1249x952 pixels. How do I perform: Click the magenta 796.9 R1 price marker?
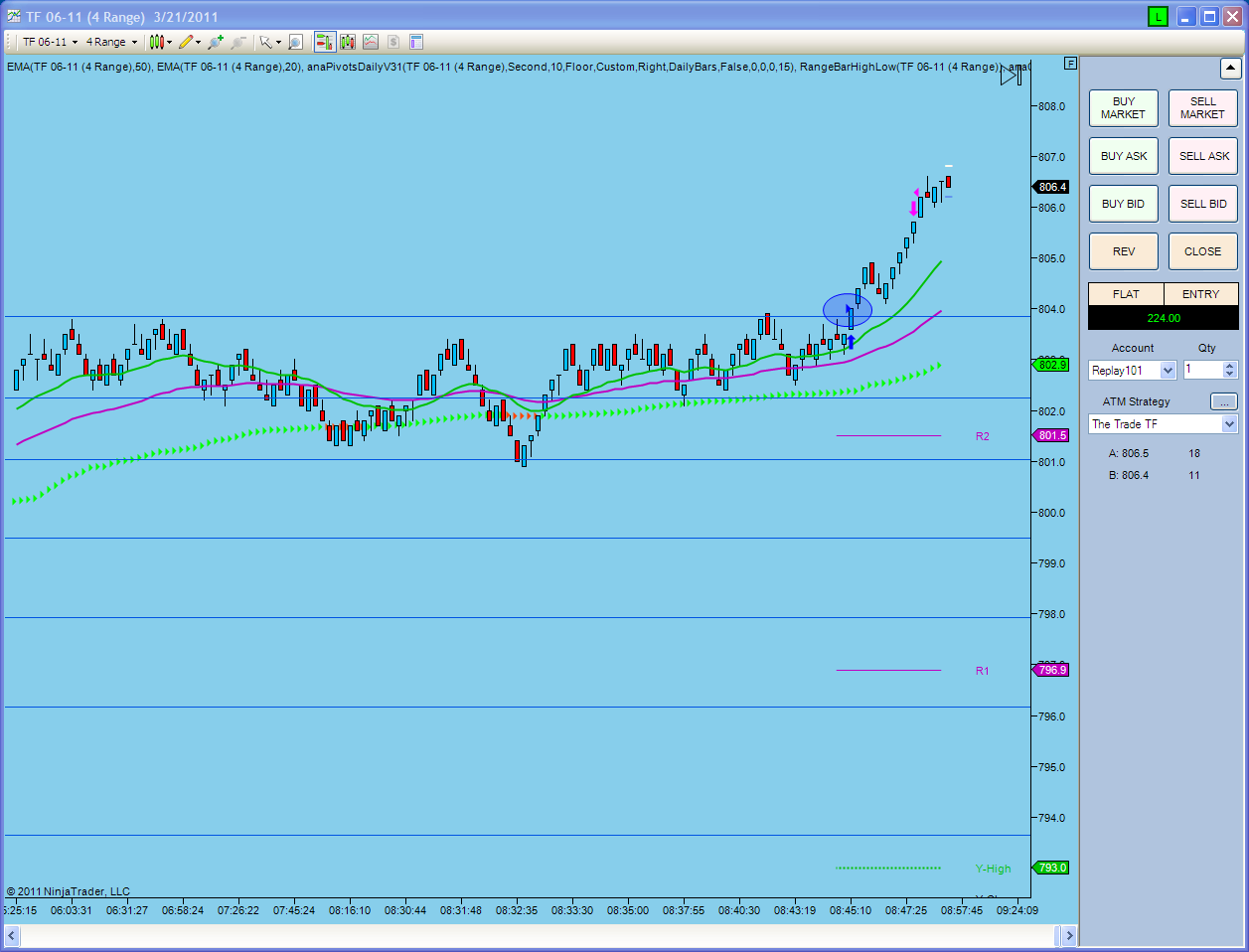[x=1050, y=670]
